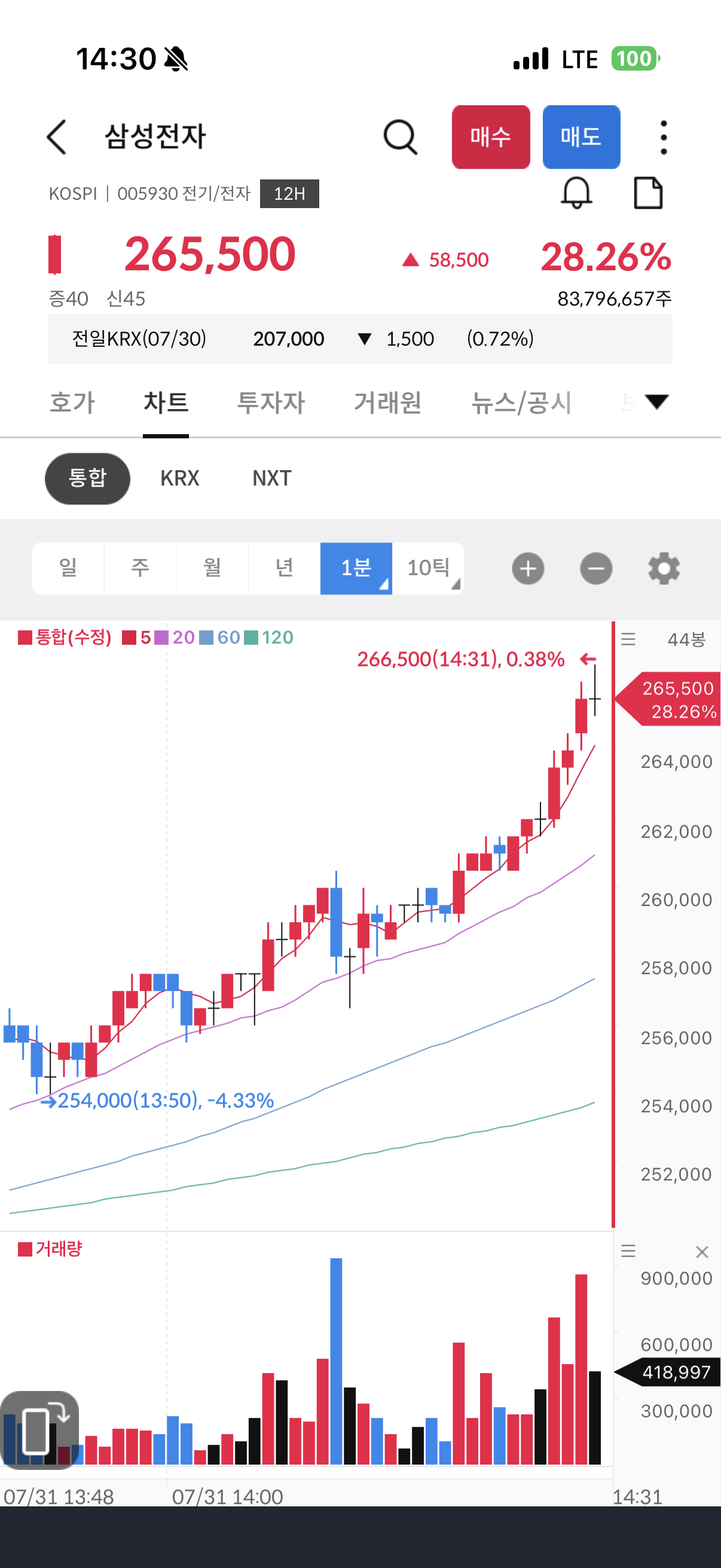Tap the price alert bell icon
Image resolution: width=721 pixels, height=1568 pixels.
576,193
